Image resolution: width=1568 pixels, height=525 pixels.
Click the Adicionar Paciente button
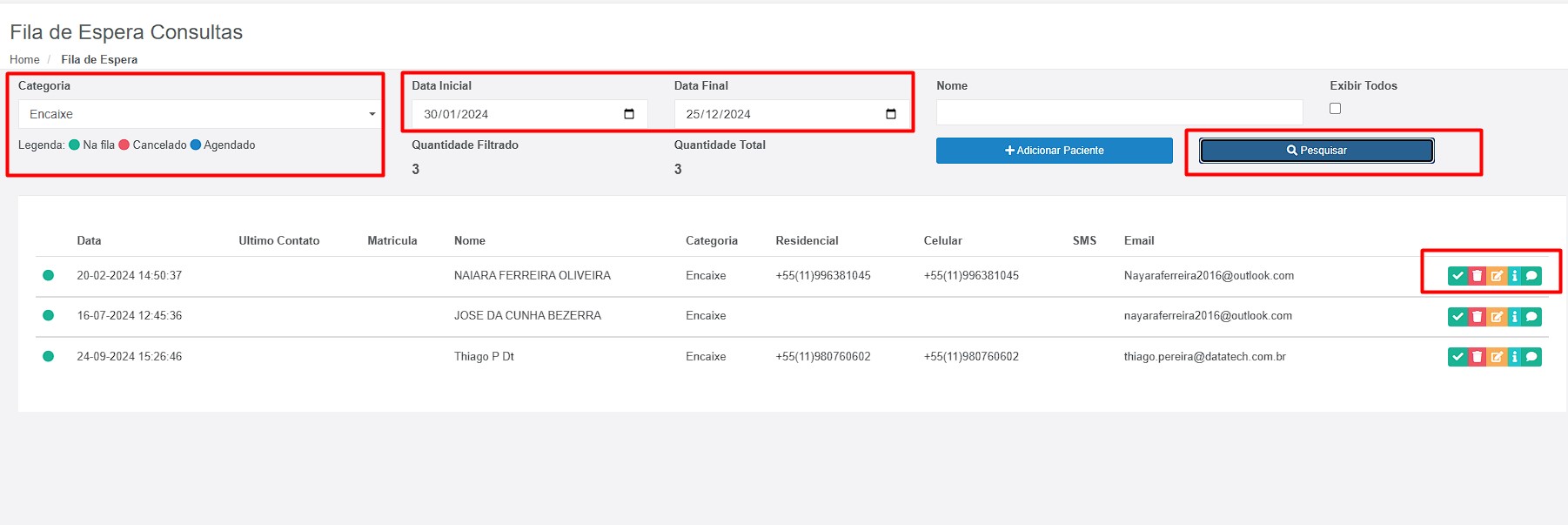(x=1054, y=151)
